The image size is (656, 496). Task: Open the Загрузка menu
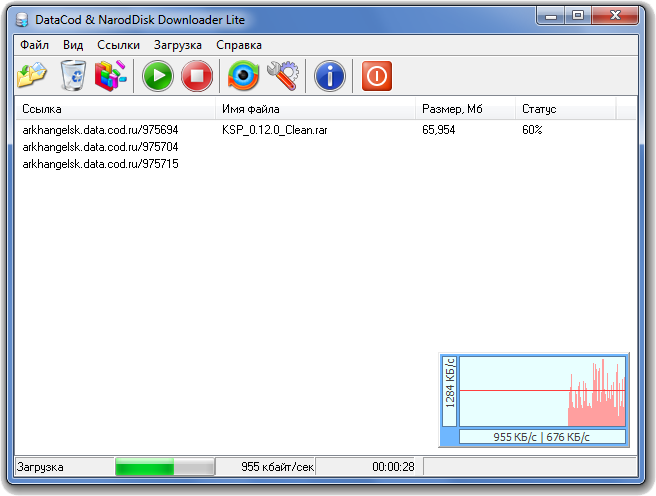coord(178,45)
